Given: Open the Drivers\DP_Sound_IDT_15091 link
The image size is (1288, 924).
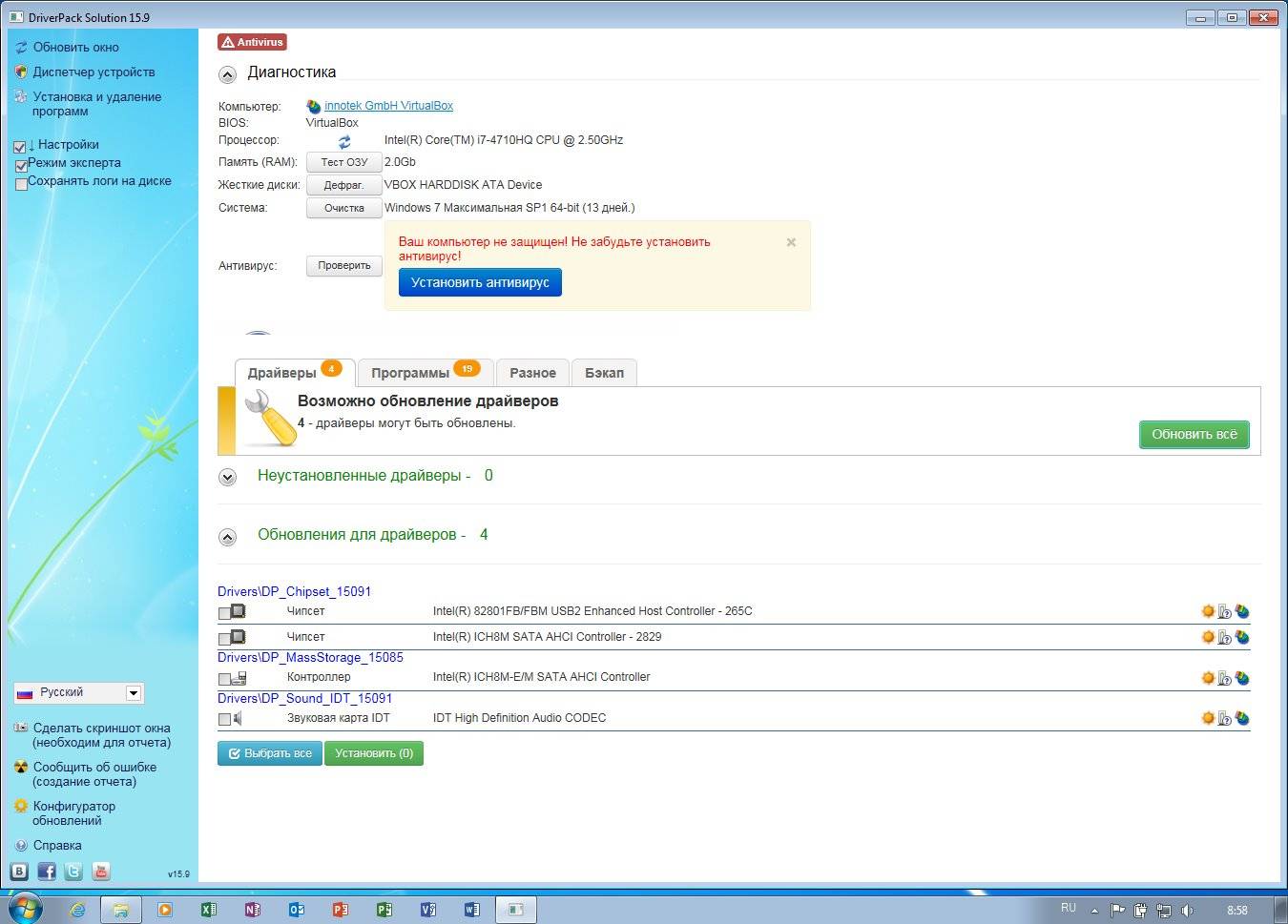Looking at the screenshot, I should (x=304, y=698).
